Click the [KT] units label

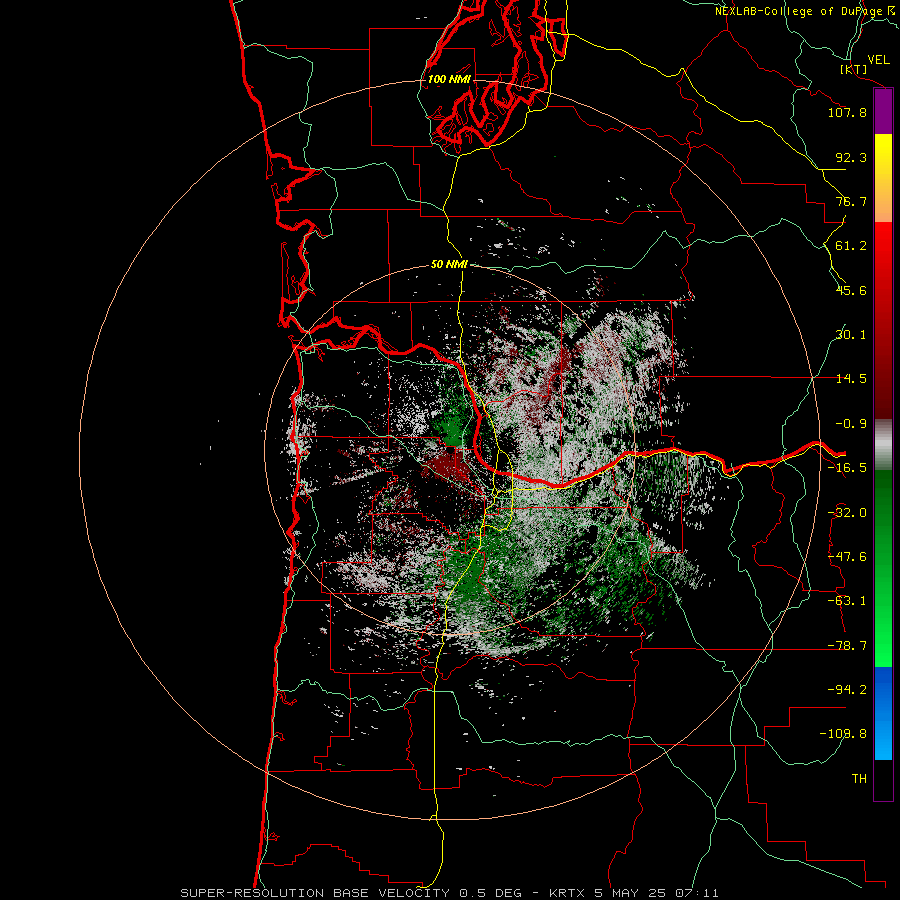tap(853, 69)
